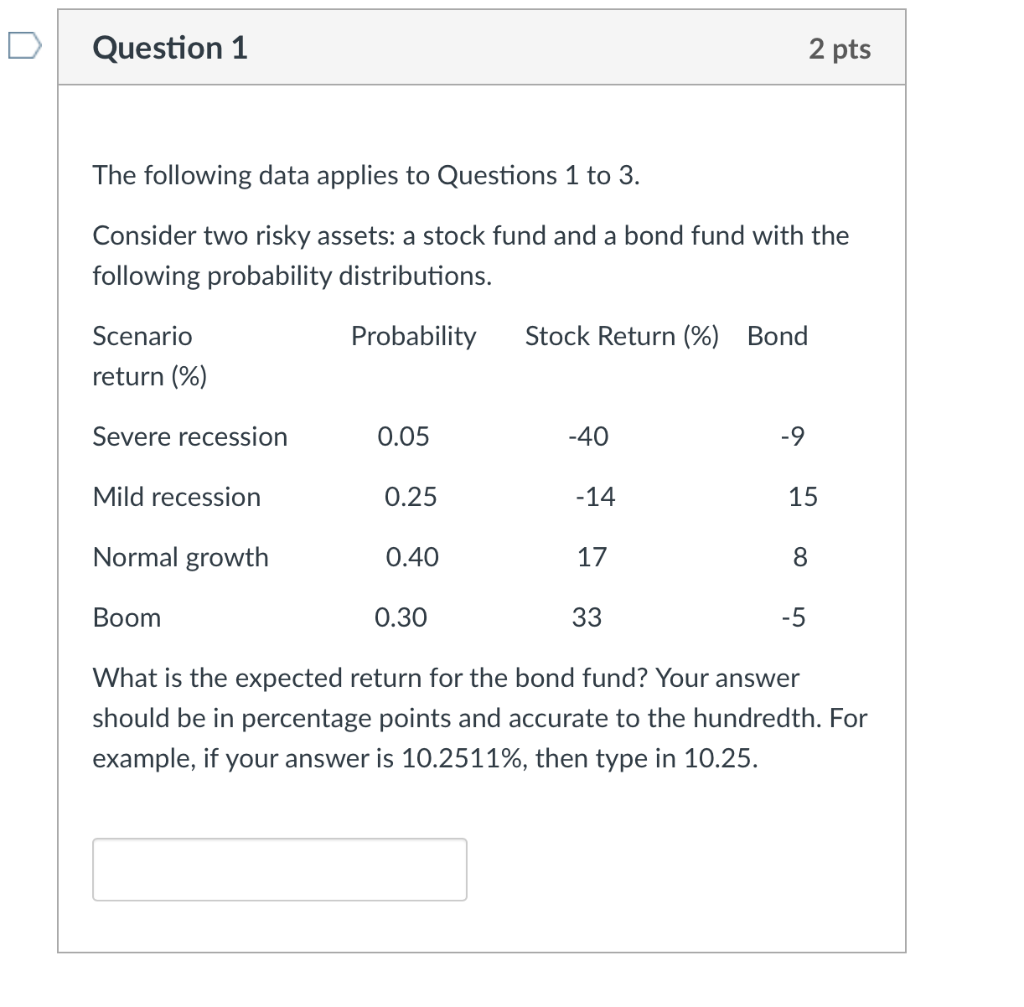Viewport: 1024px width, 1007px height.
Task: Click the Boom row label
Action: (x=126, y=617)
